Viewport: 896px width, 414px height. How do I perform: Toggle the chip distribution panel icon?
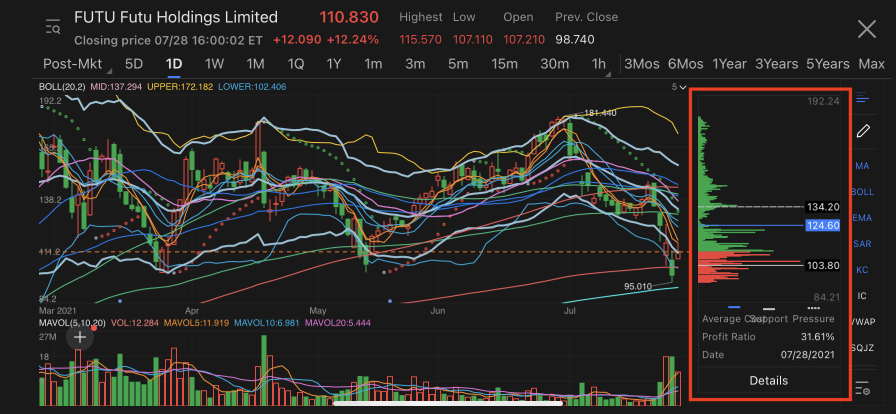(x=863, y=98)
